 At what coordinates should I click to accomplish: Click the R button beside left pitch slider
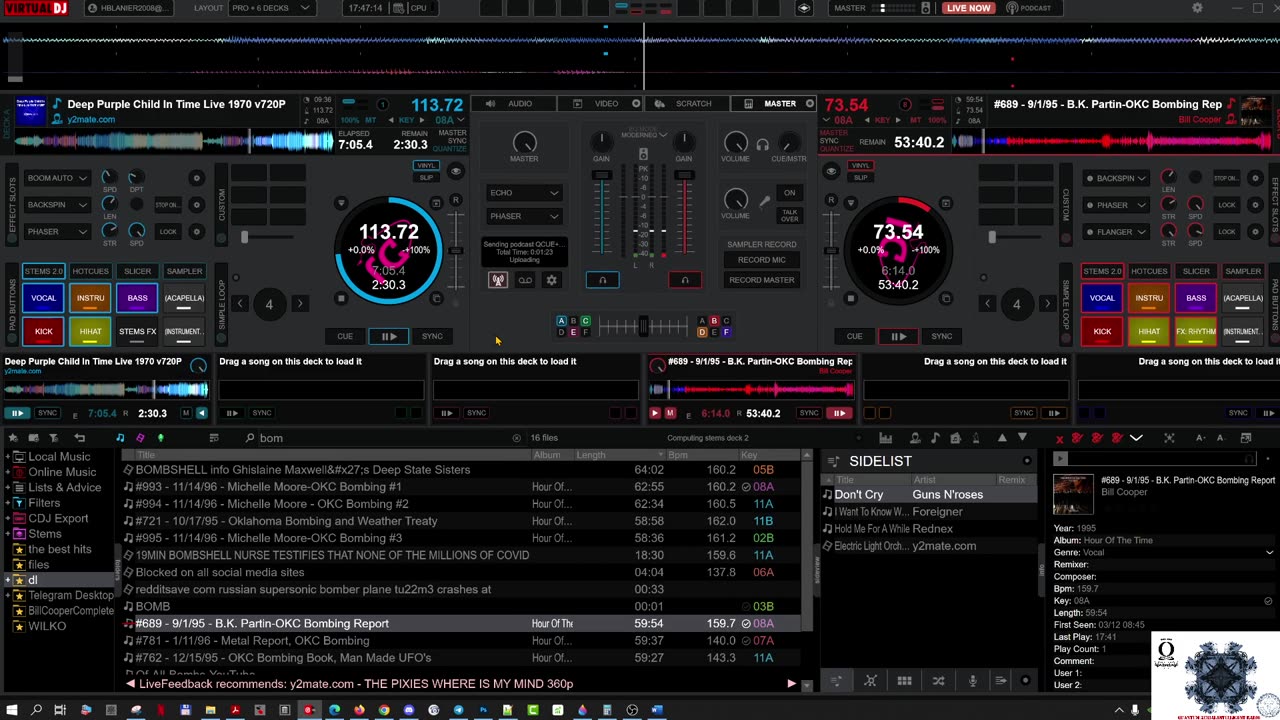click(456, 200)
